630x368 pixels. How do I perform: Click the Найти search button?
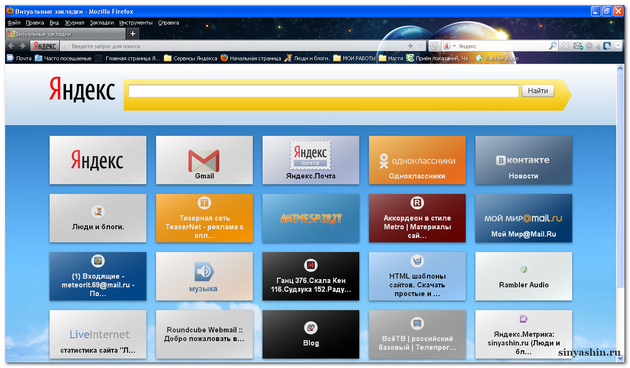click(538, 91)
